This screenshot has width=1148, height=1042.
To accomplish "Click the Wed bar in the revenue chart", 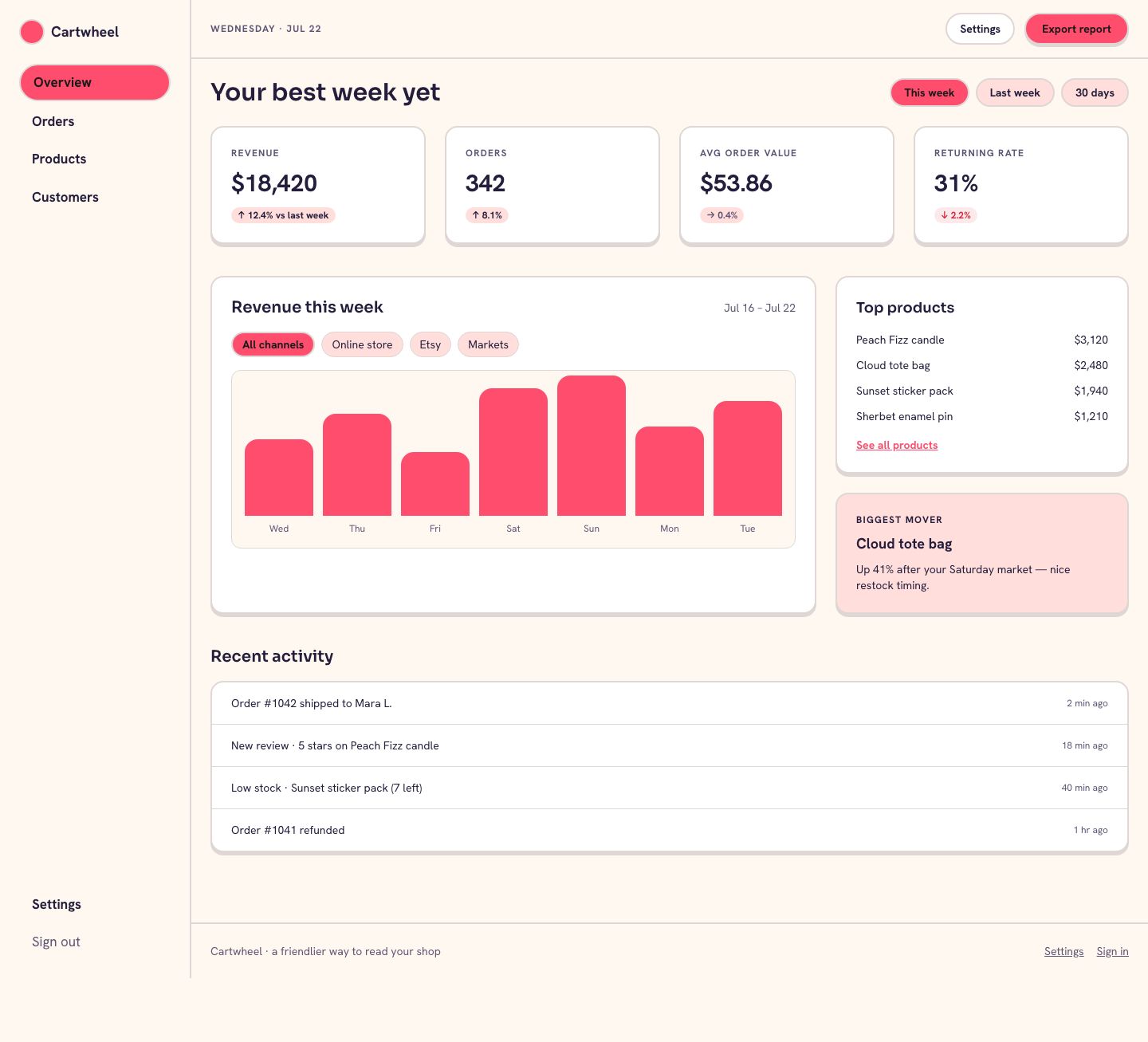I will [279, 478].
